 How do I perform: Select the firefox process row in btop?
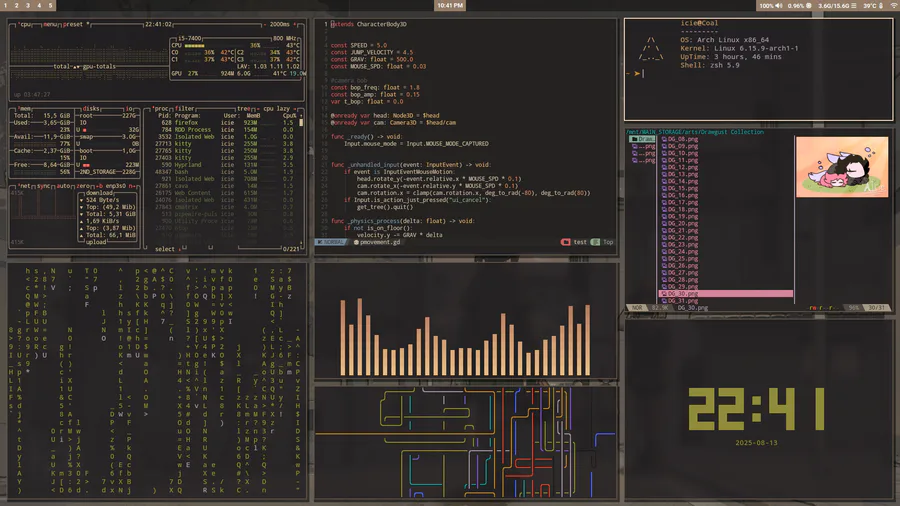pos(226,123)
